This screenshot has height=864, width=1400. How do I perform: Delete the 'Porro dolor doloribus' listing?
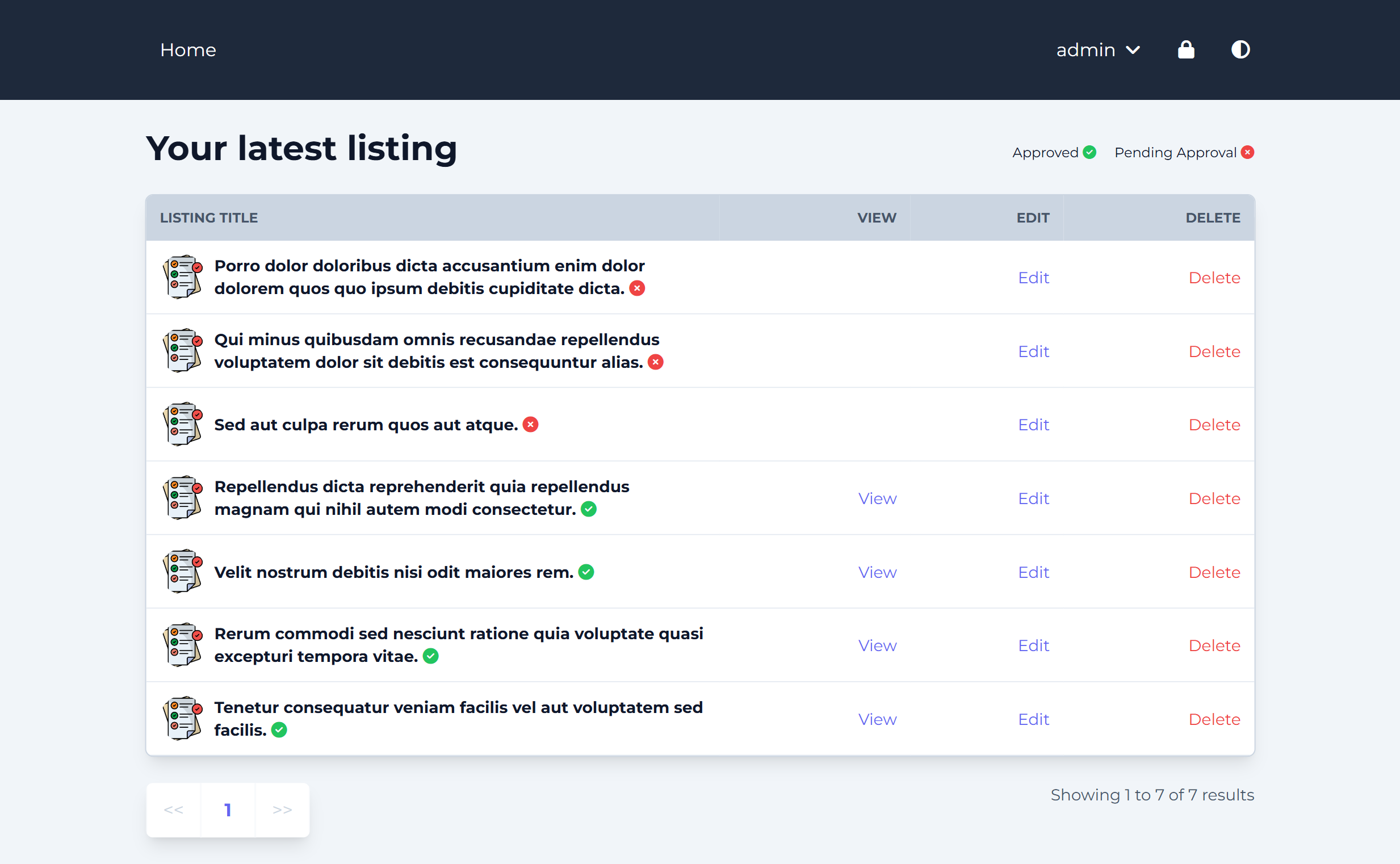click(x=1214, y=278)
